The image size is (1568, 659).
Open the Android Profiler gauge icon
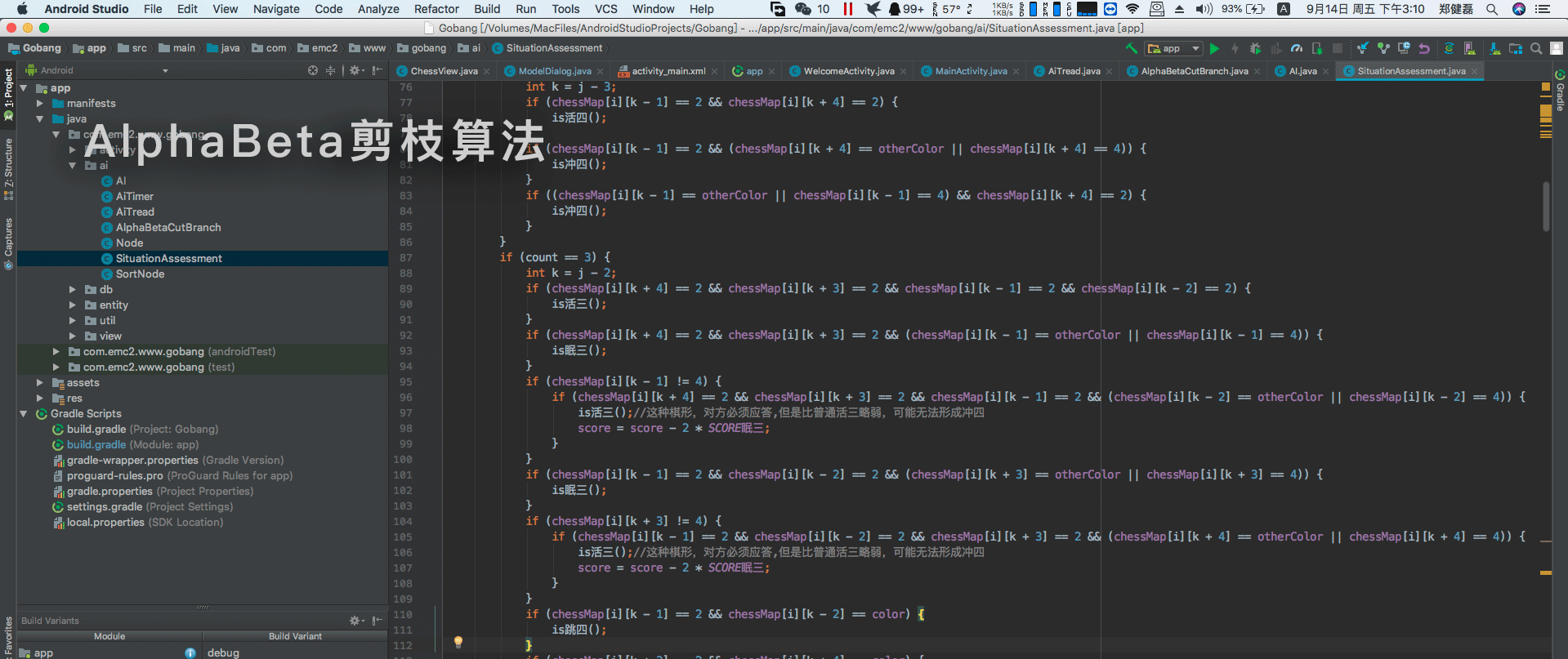coord(1297,49)
